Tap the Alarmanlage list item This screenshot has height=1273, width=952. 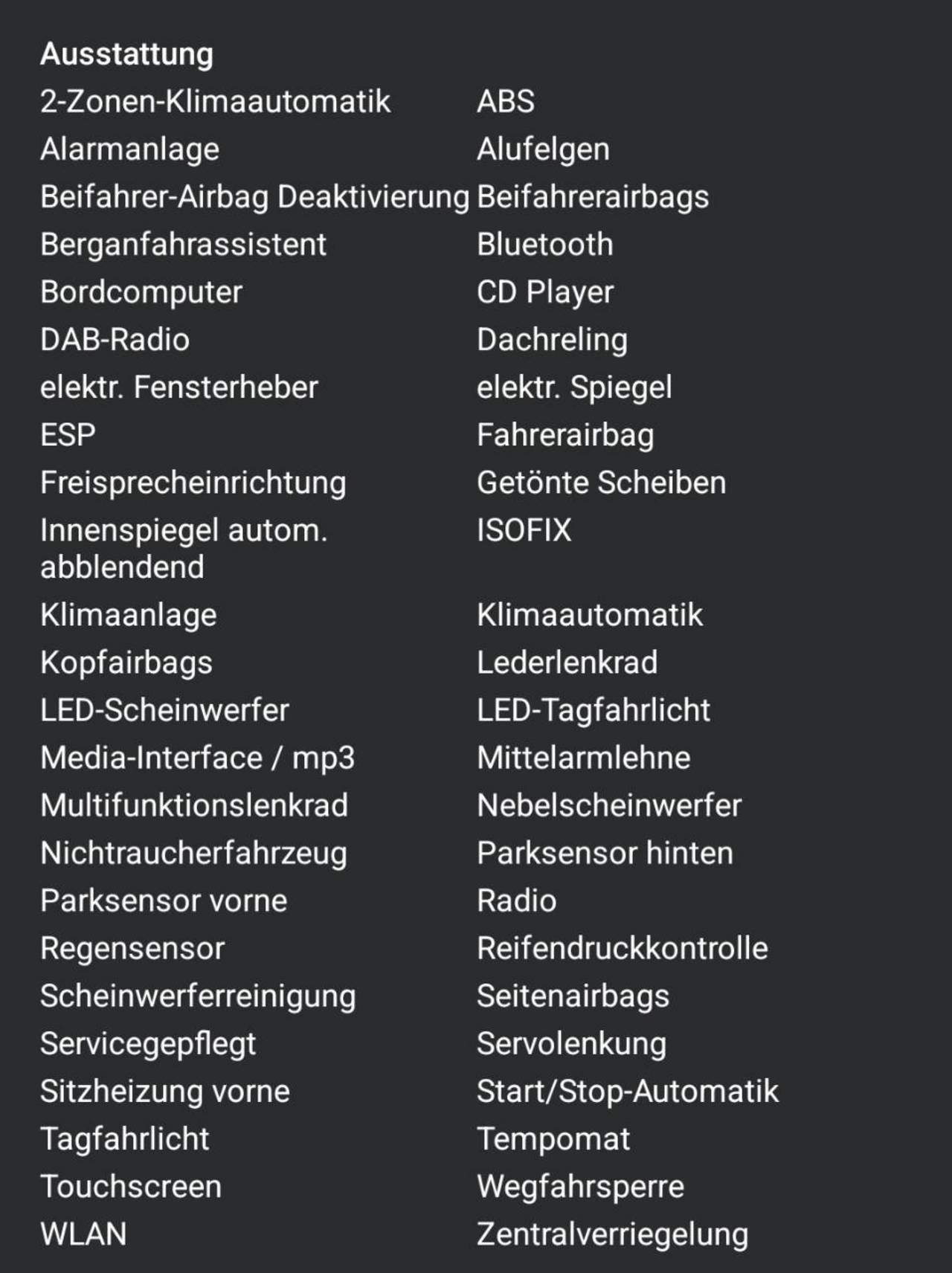pyautogui.click(x=129, y=149)
